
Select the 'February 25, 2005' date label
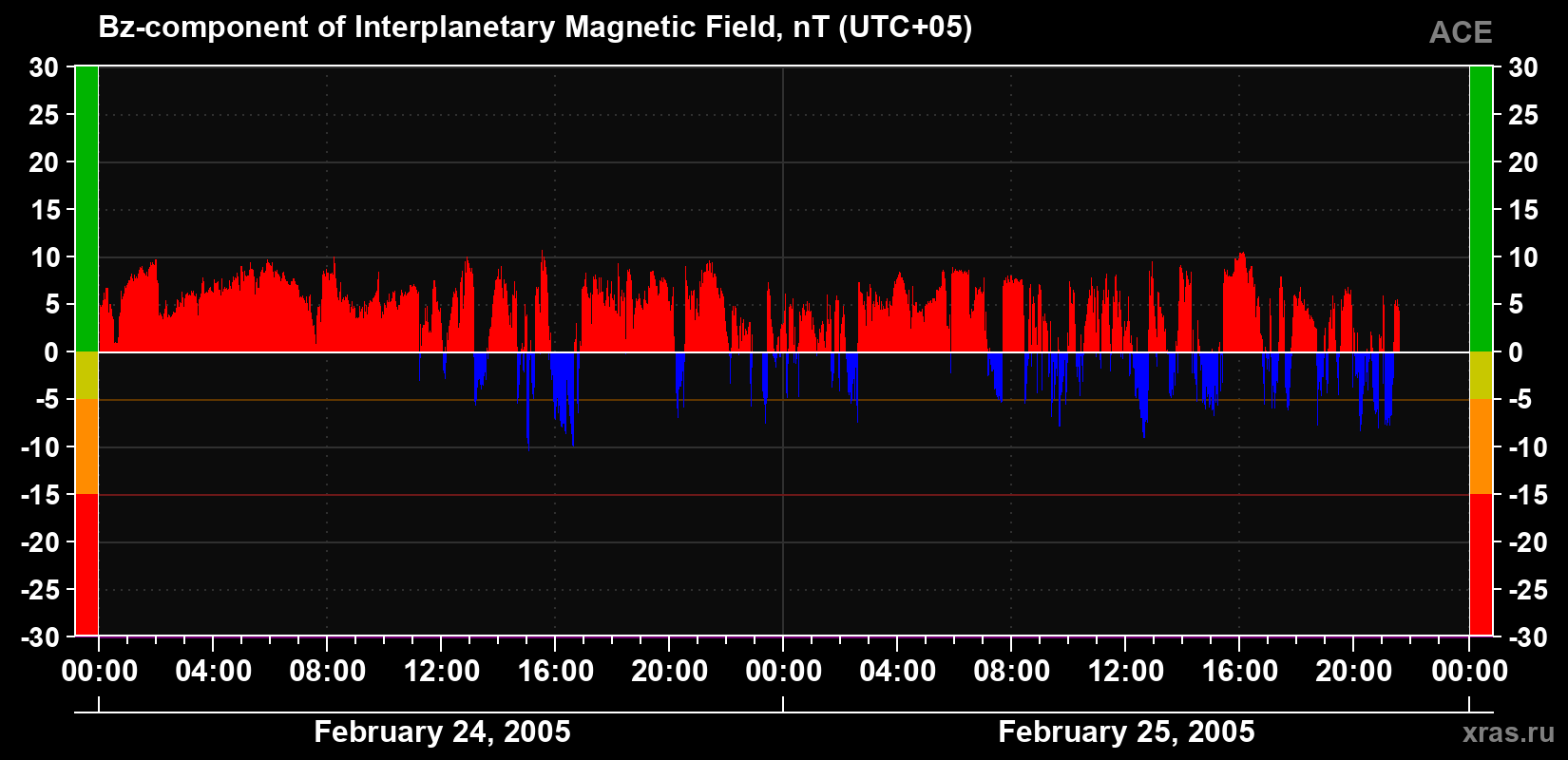click(1126, 731)
